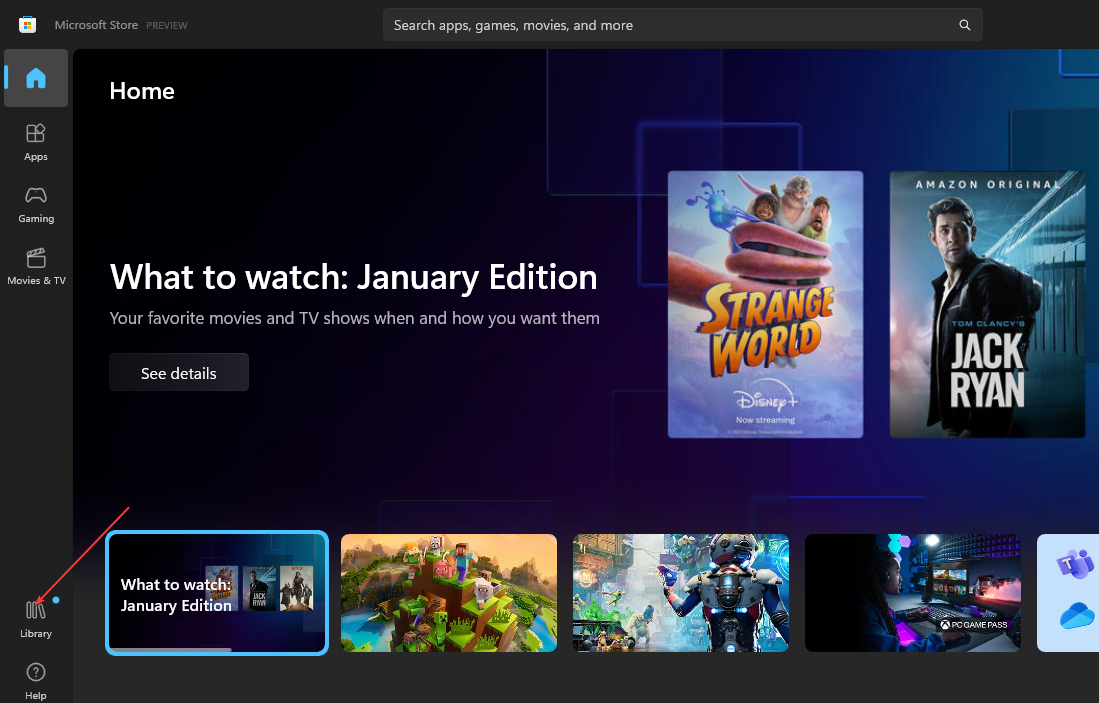Click the 'Your favorite movies and TV shows' subtitle
This screenshot has width=1099, height=703.
(x=355, y=318)
